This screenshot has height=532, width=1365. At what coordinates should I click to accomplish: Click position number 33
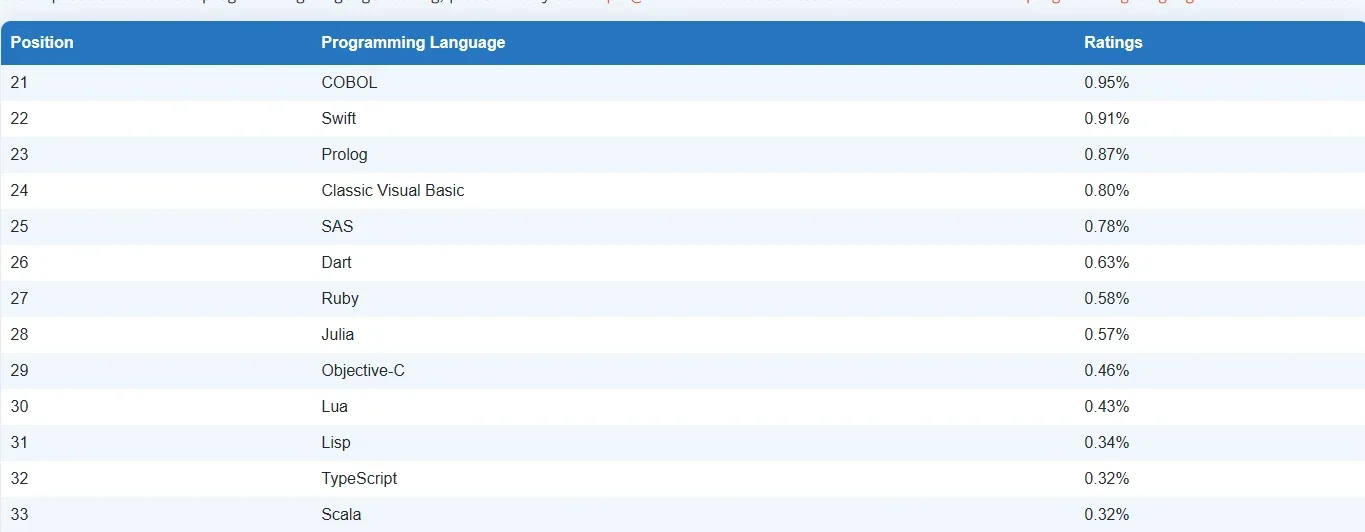[19, 515]
